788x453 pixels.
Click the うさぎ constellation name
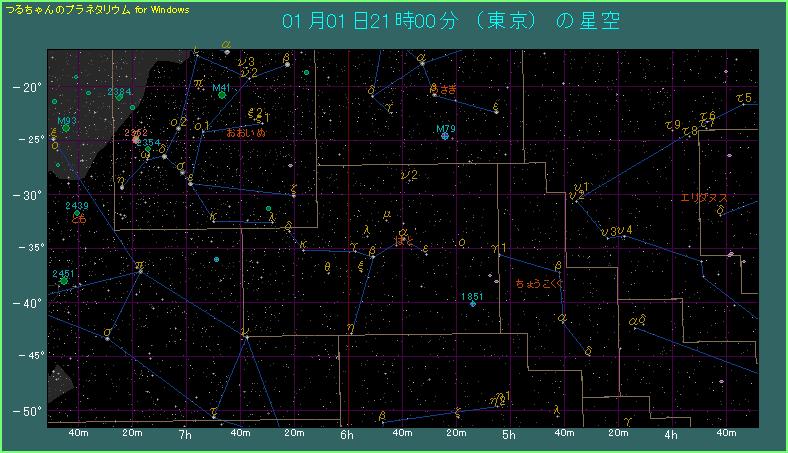click(x=442, y=90)
